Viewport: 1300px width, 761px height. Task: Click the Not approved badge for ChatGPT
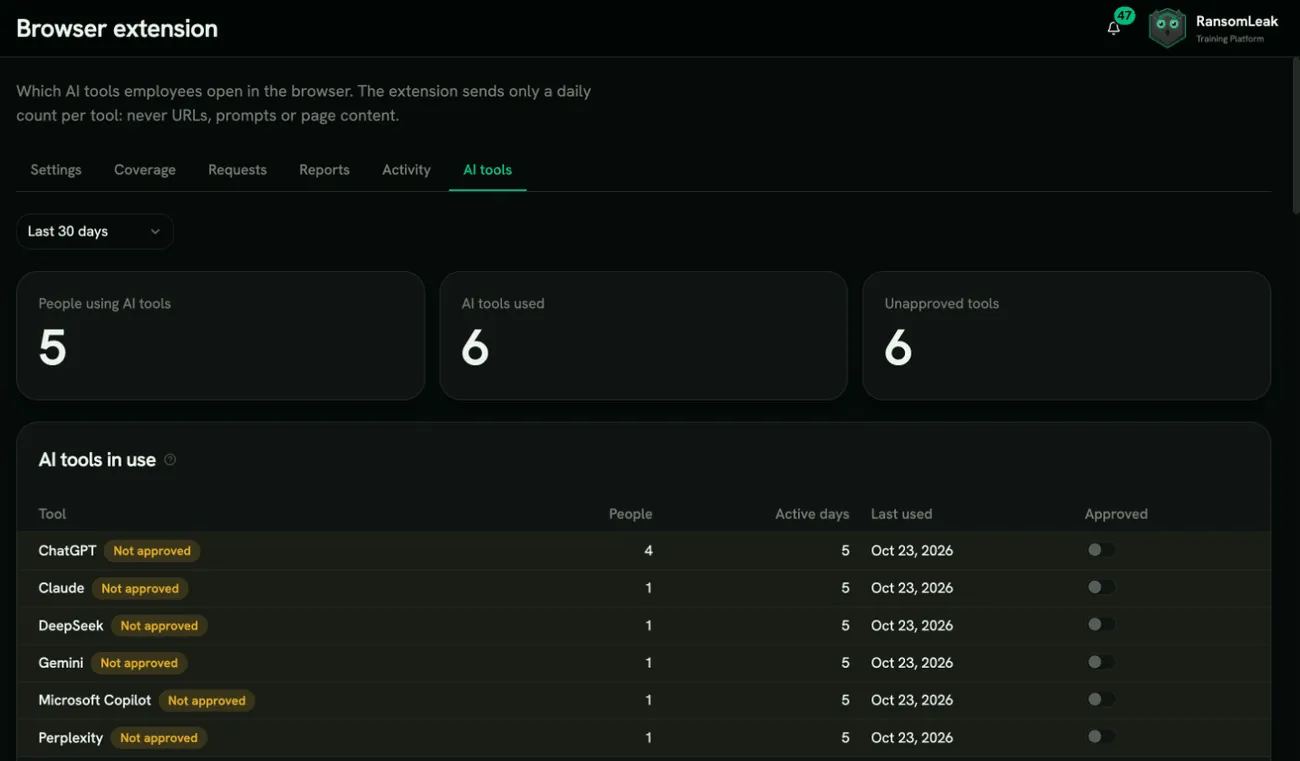pos(152,551)
